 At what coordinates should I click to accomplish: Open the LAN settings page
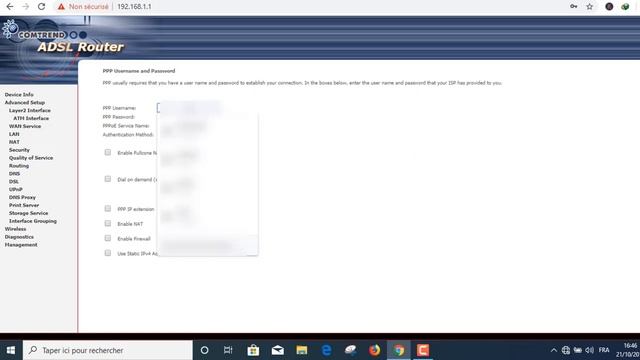click(x=14, y=134)
